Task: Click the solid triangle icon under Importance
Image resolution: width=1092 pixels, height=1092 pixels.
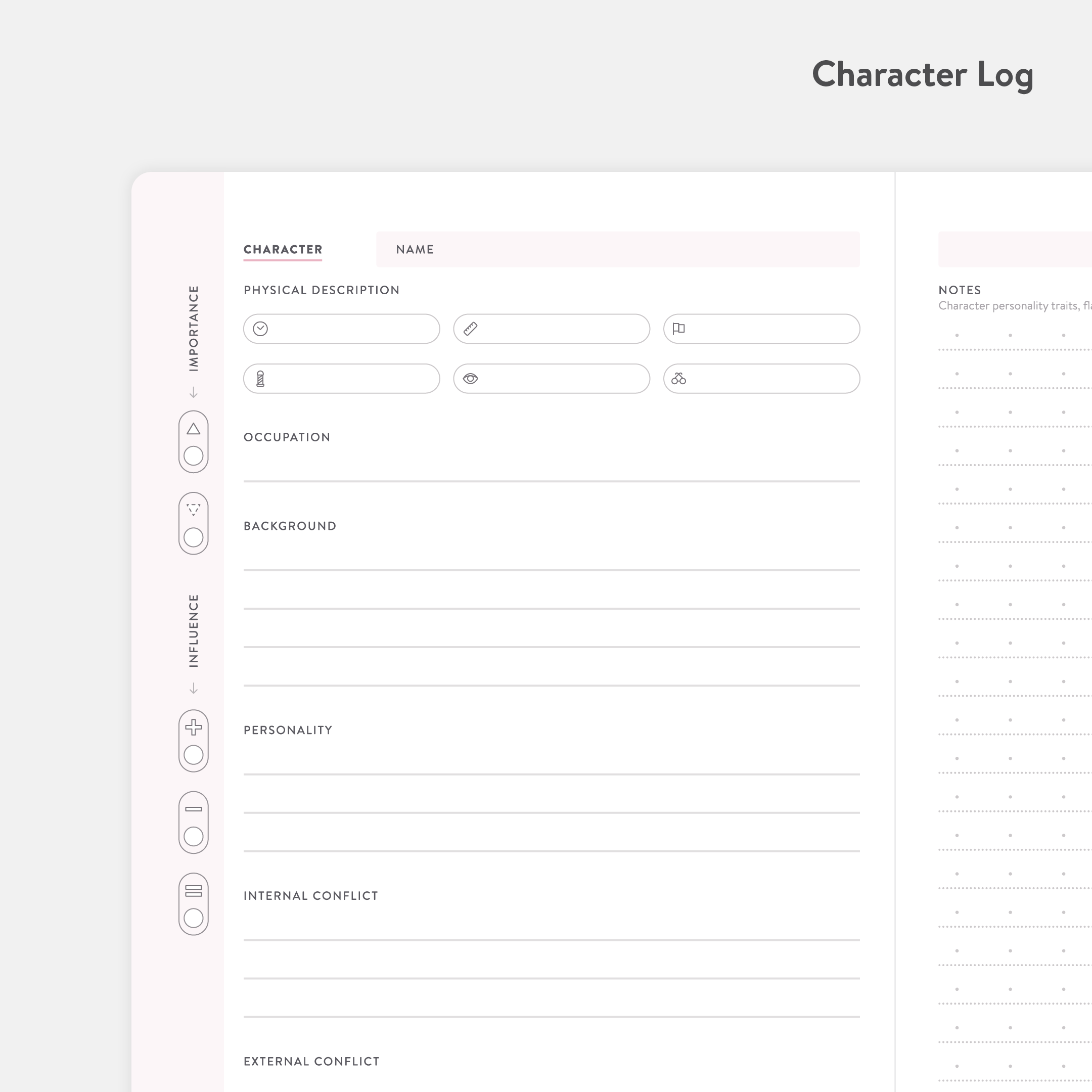Action: (193, 429)
